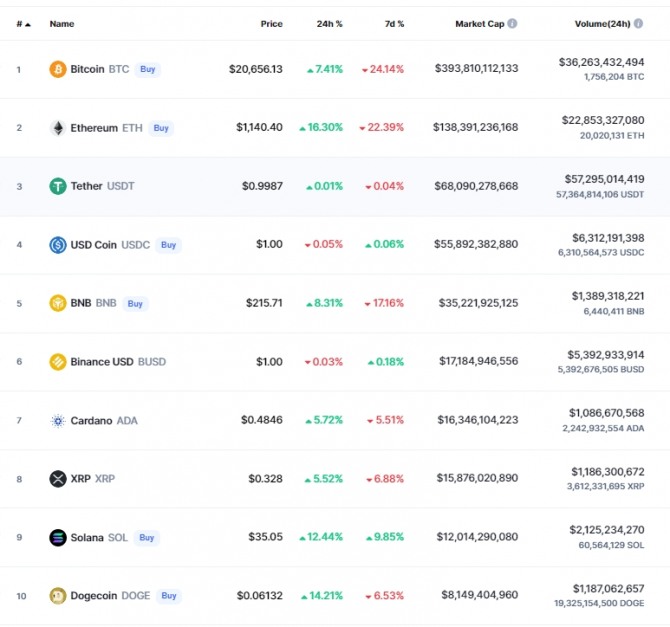Click Buy button beside Solana SOL
Viewport: 670px width, 627px height.
[x=147, y=538]
